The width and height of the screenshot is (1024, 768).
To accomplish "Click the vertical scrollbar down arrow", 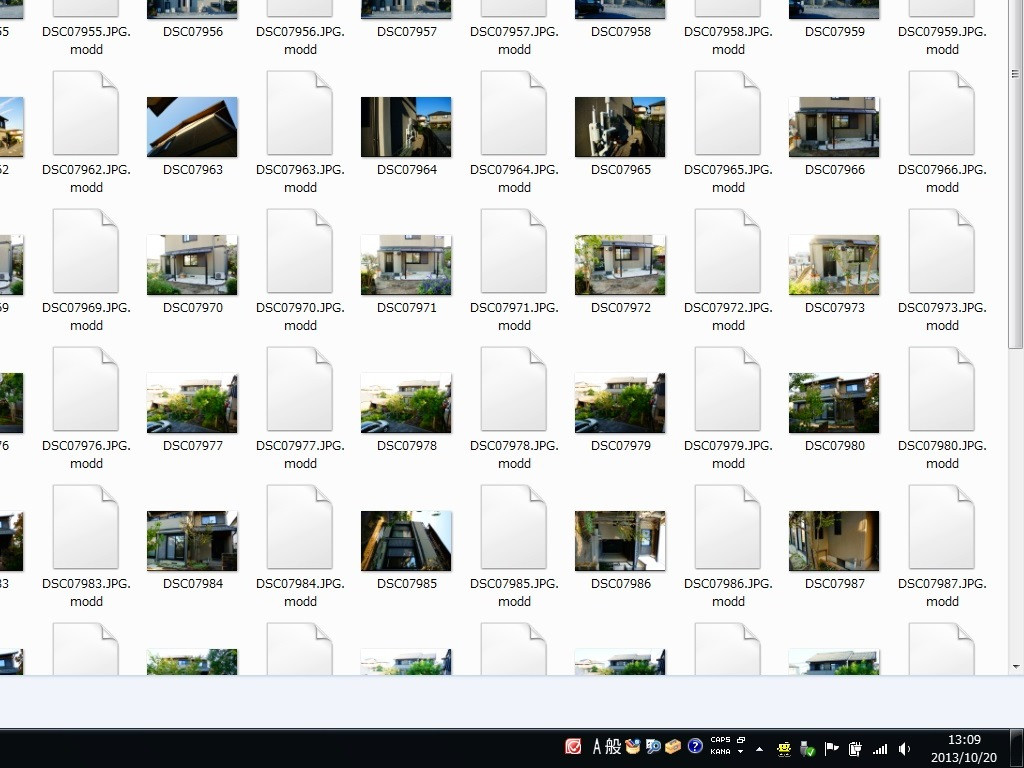I will click(1016, 667).
